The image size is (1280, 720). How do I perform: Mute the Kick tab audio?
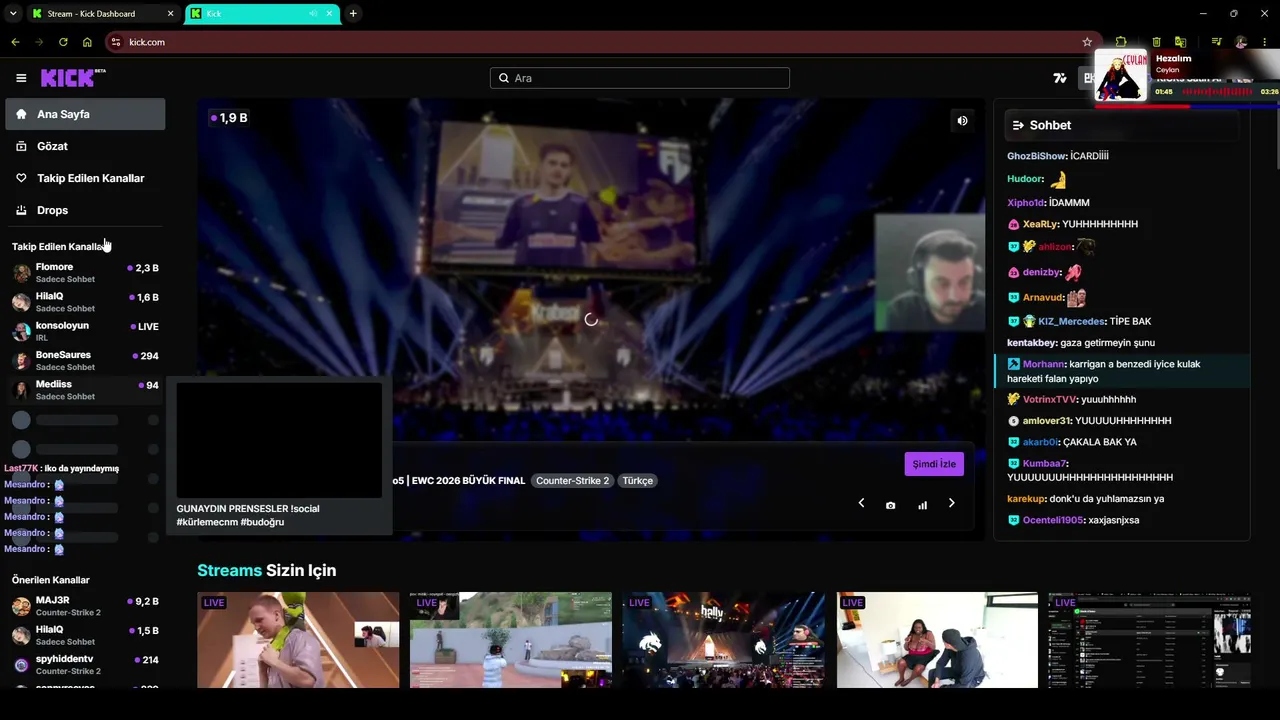[313, 13]
